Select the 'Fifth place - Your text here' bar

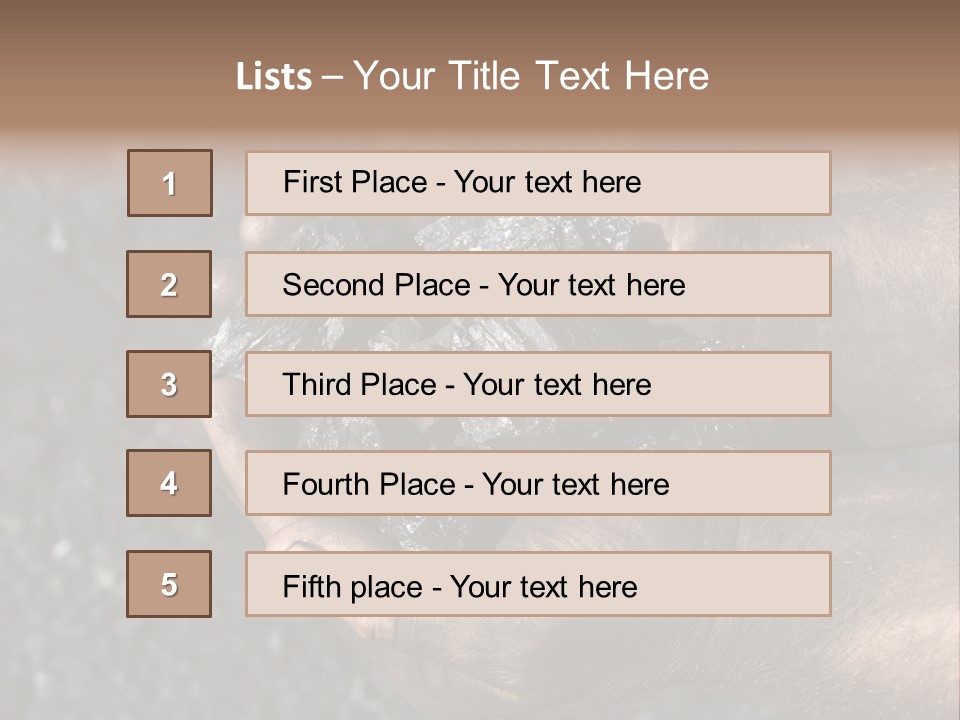click(538, 584)
